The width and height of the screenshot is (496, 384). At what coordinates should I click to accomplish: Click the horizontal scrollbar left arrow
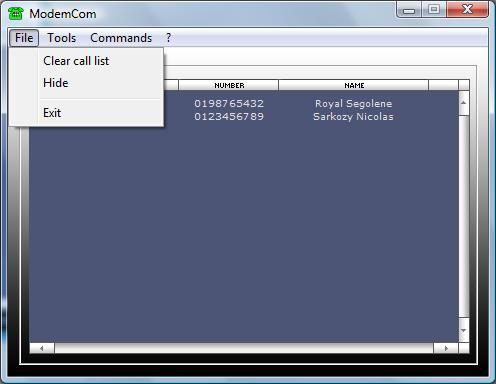tap(42, 348)
